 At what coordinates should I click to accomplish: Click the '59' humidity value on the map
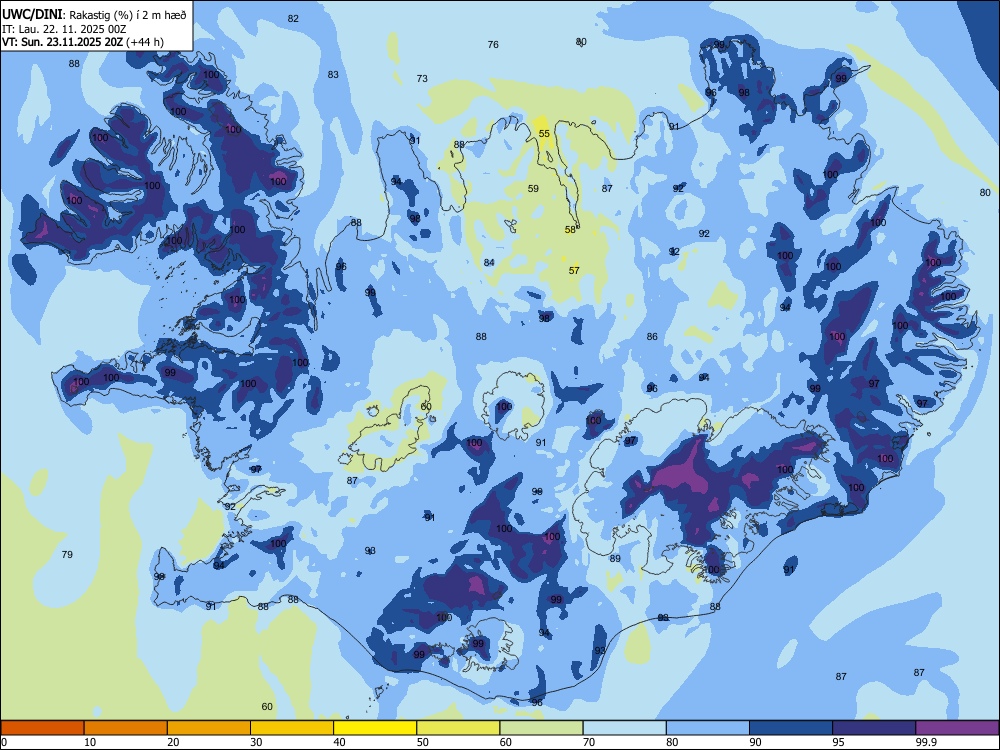coord(533,188)
